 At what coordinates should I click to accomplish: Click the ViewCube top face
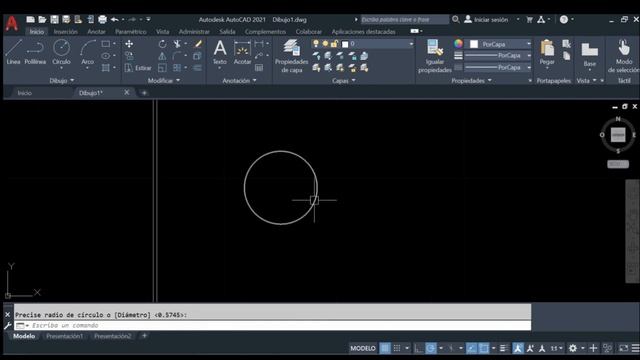[x=618, y=135]
